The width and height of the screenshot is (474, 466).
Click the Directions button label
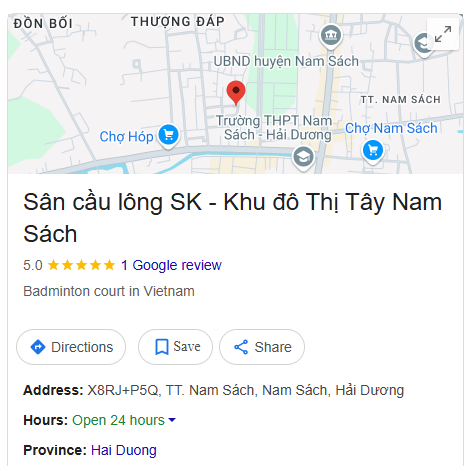tap(82, 347)
